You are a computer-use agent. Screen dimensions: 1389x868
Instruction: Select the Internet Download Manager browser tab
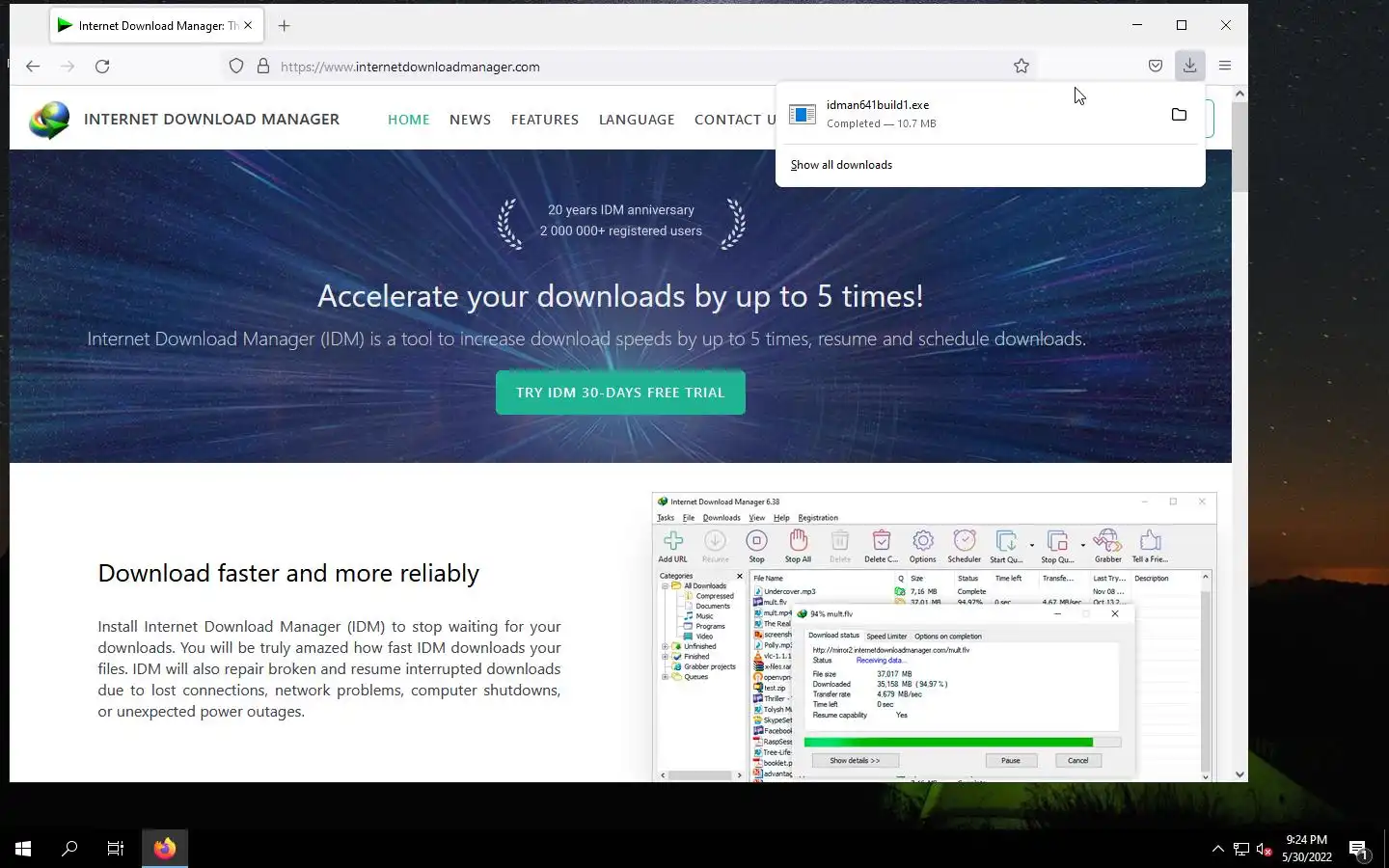154,26
